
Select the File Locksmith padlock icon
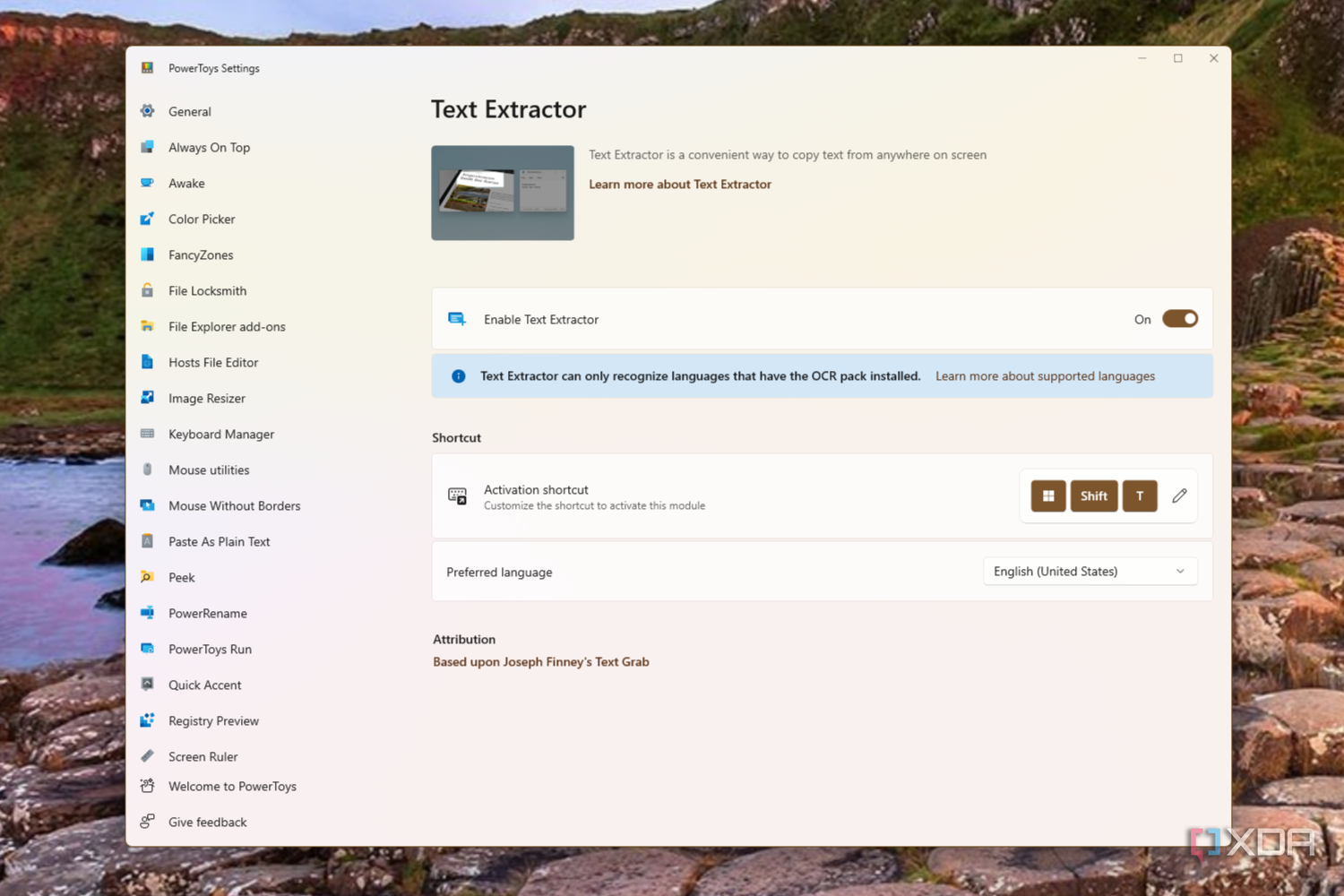pos(148,290)
